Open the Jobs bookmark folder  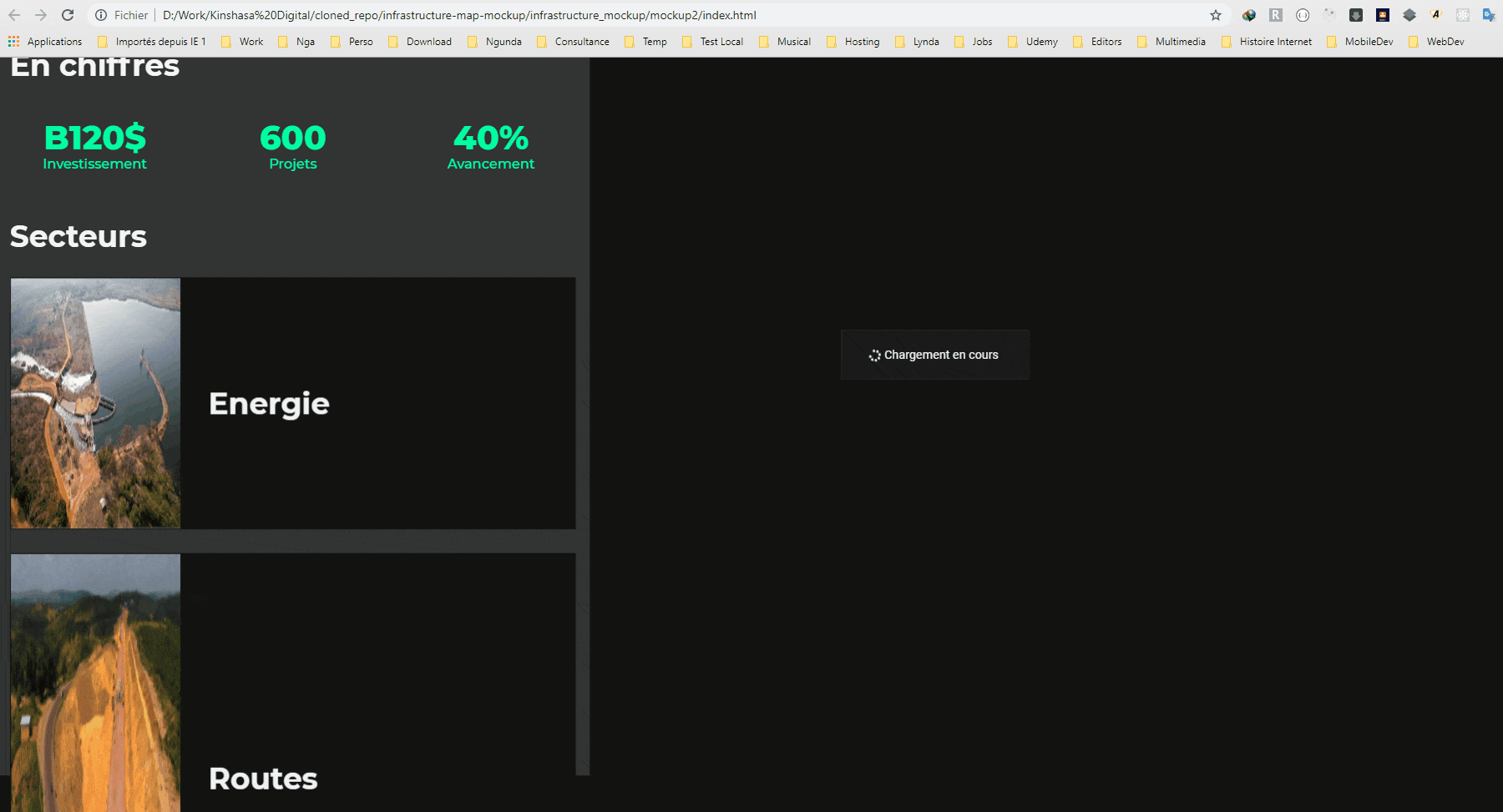click(974, 42)
